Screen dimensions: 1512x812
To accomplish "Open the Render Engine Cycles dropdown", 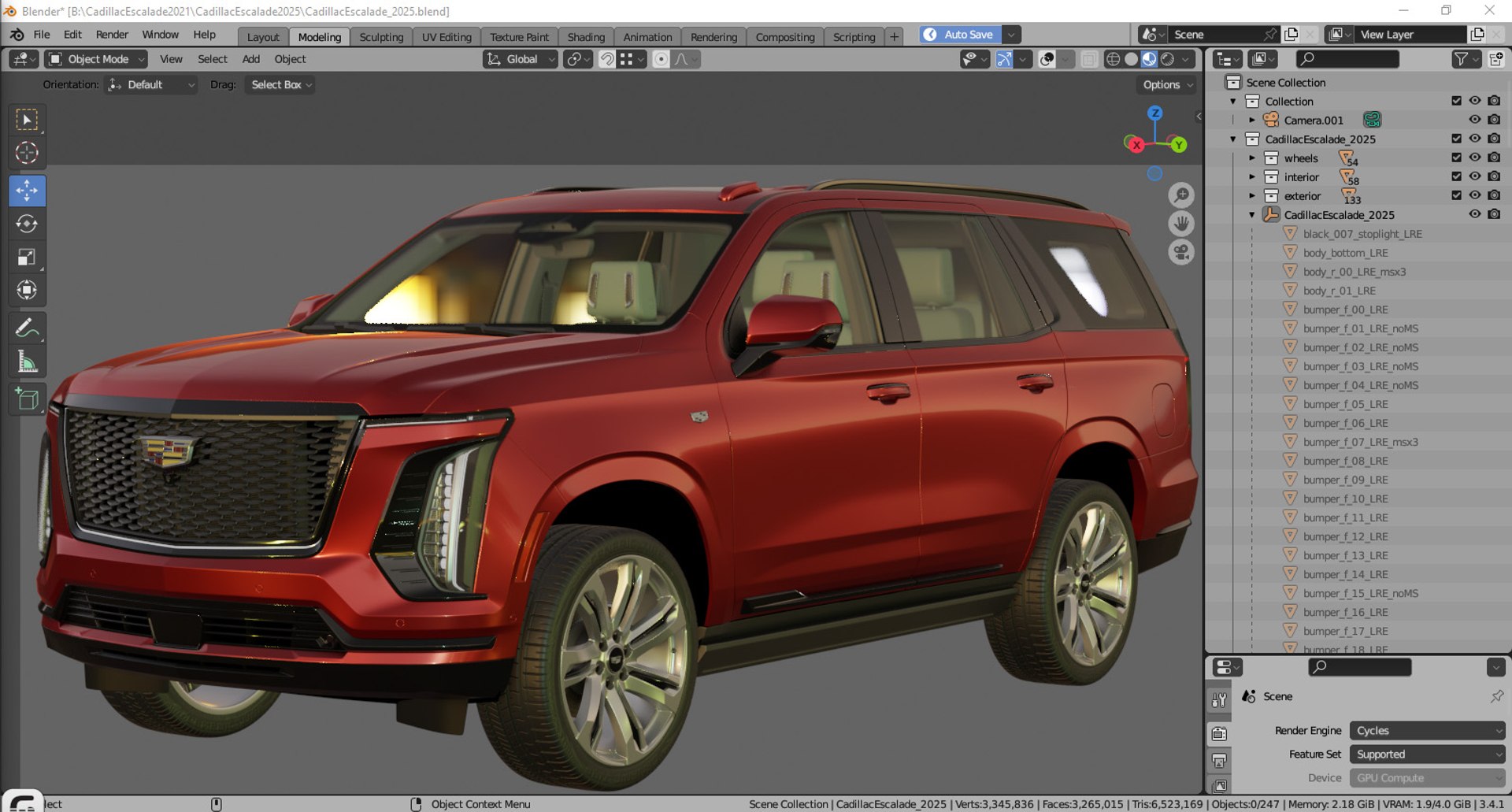I will click(1427, 731).
